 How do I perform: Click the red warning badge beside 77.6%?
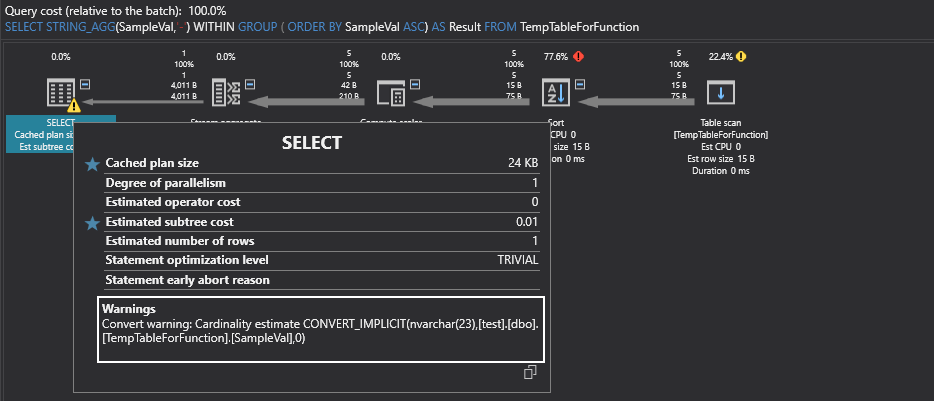[x=579, y=57]
